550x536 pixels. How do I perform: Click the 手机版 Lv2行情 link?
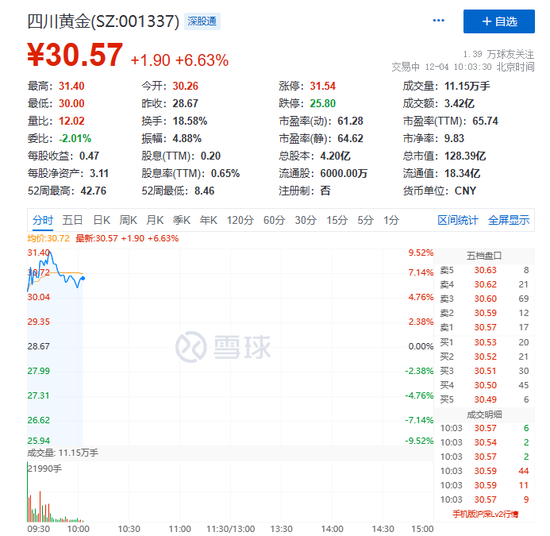[x=485, y=514]
